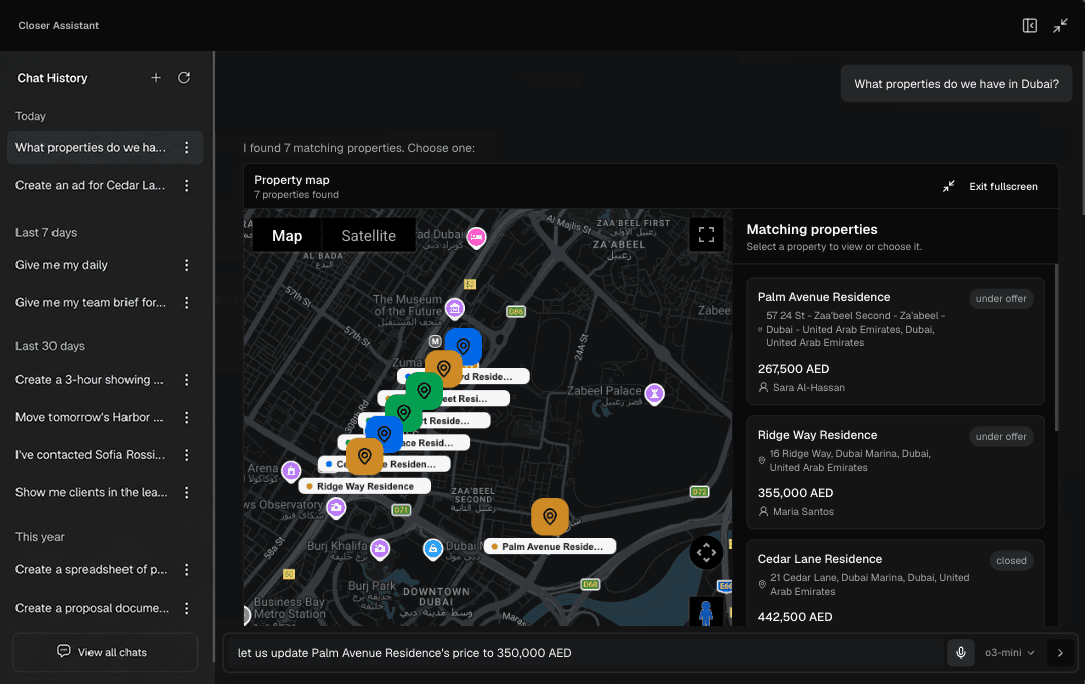Viewport: 1085px width, 684px height.
Task: Collapse the assistant window icon in header
Action: pyautogui.click(x=1060, y=26)
